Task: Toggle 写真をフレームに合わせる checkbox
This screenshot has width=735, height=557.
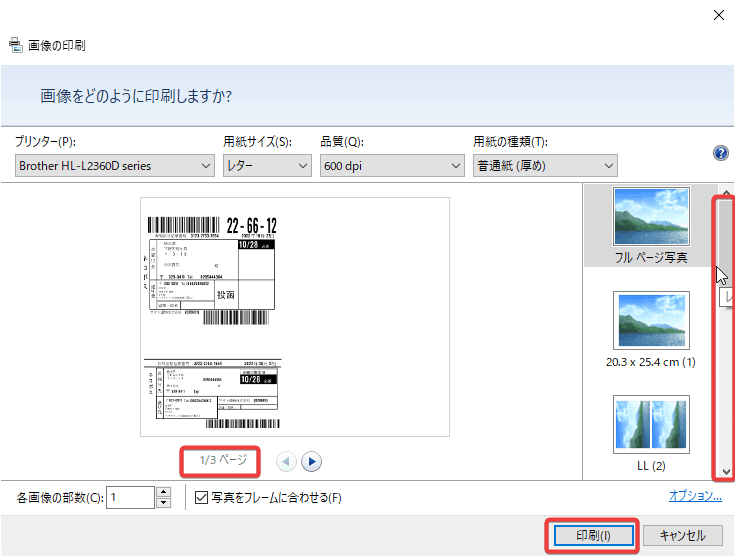Action: tap(201, 497)
